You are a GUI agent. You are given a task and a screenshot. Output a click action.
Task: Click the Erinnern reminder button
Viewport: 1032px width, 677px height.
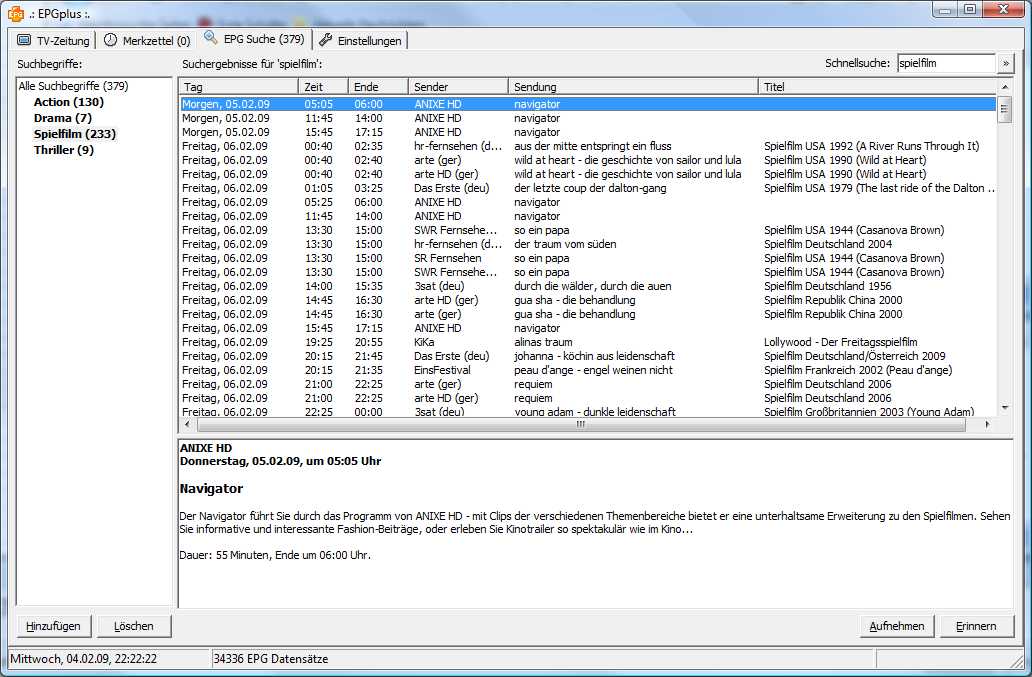click(x=975, y=626)
